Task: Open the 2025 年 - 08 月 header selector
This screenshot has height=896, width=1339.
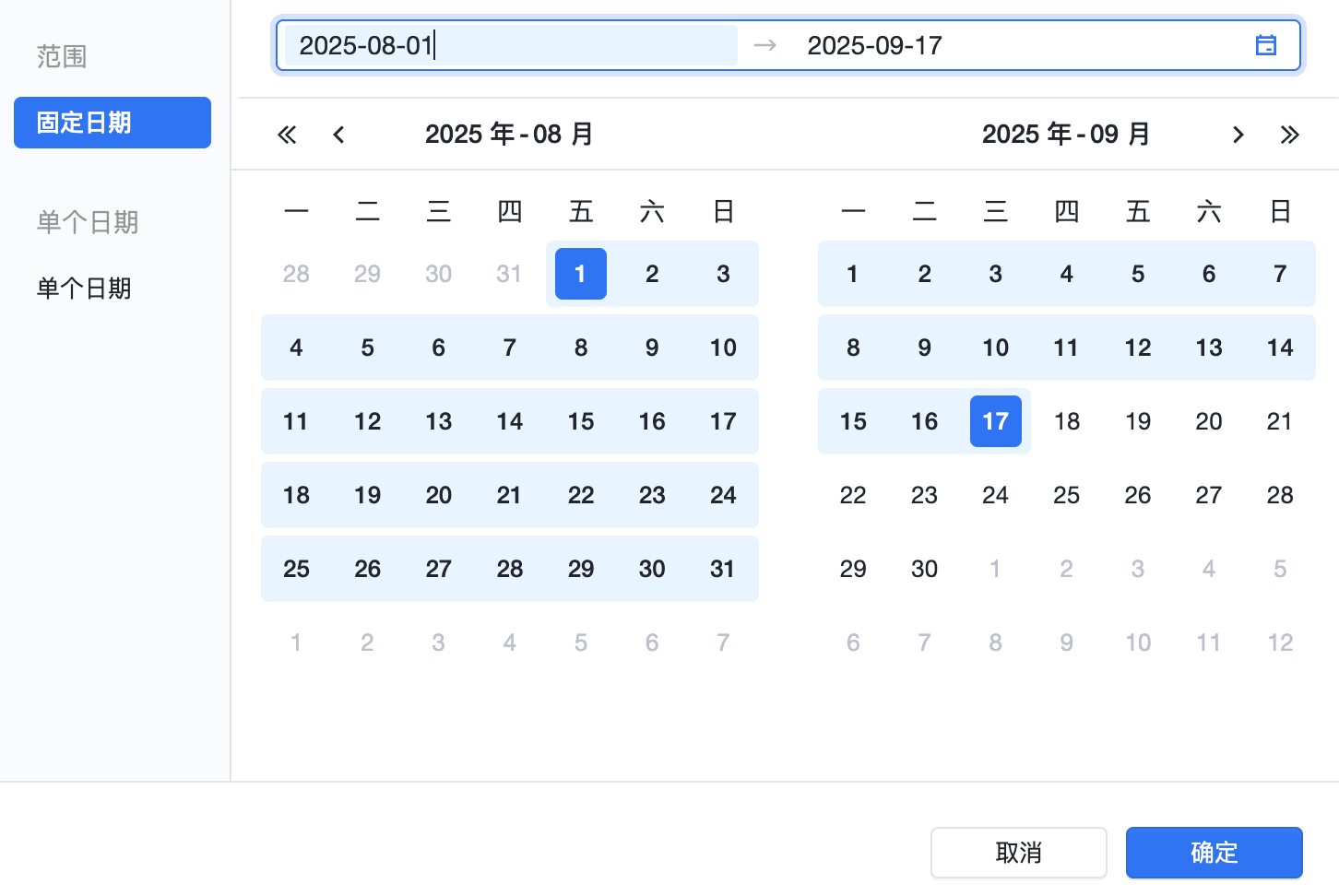Action: click(x=509, y=135)
